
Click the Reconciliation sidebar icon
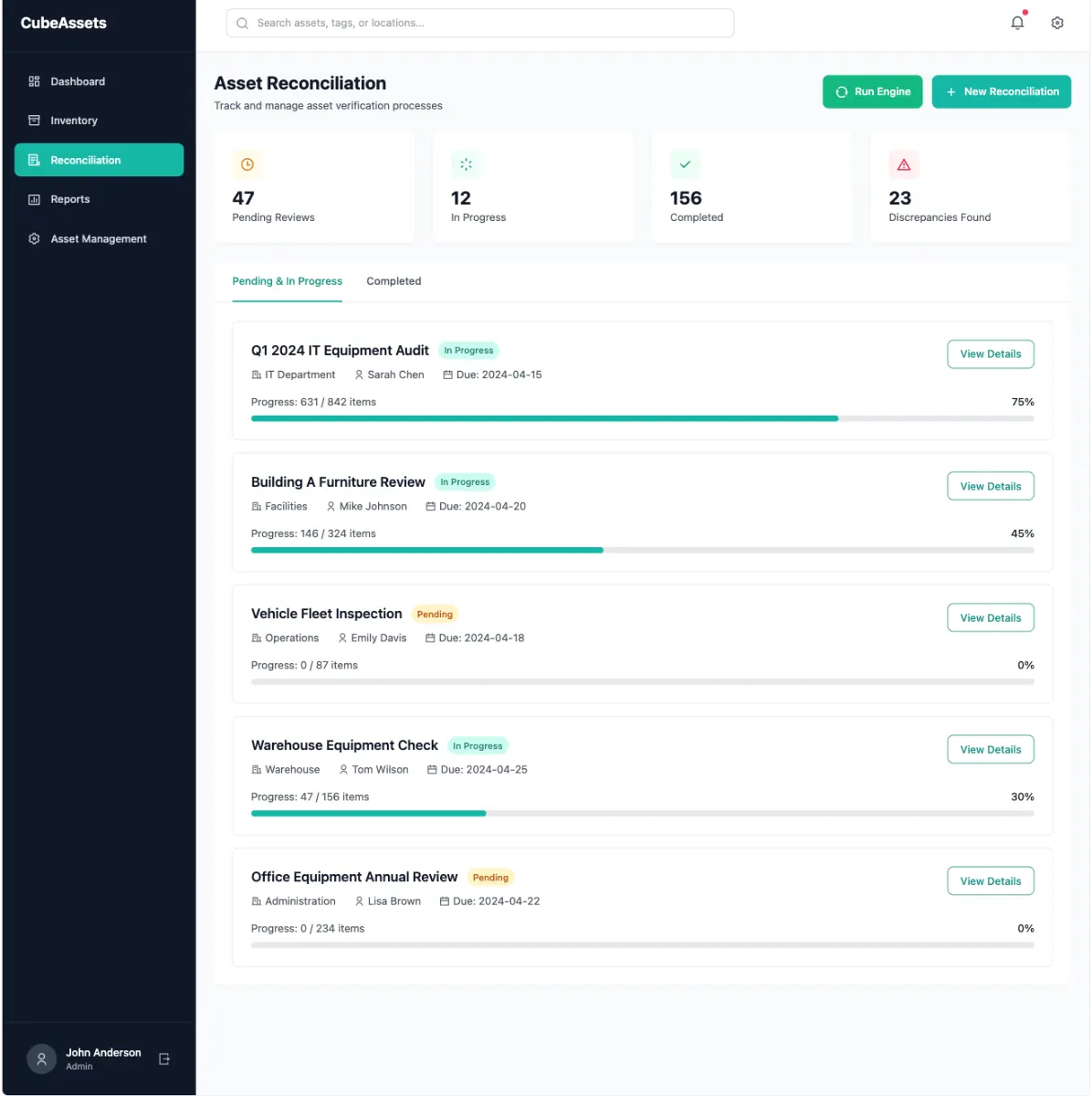34,159
